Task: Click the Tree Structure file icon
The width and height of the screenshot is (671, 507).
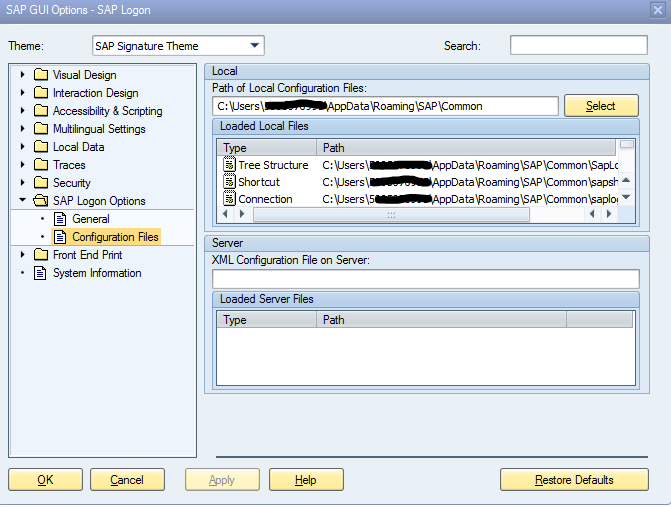Action: click(x=229, y=164)
